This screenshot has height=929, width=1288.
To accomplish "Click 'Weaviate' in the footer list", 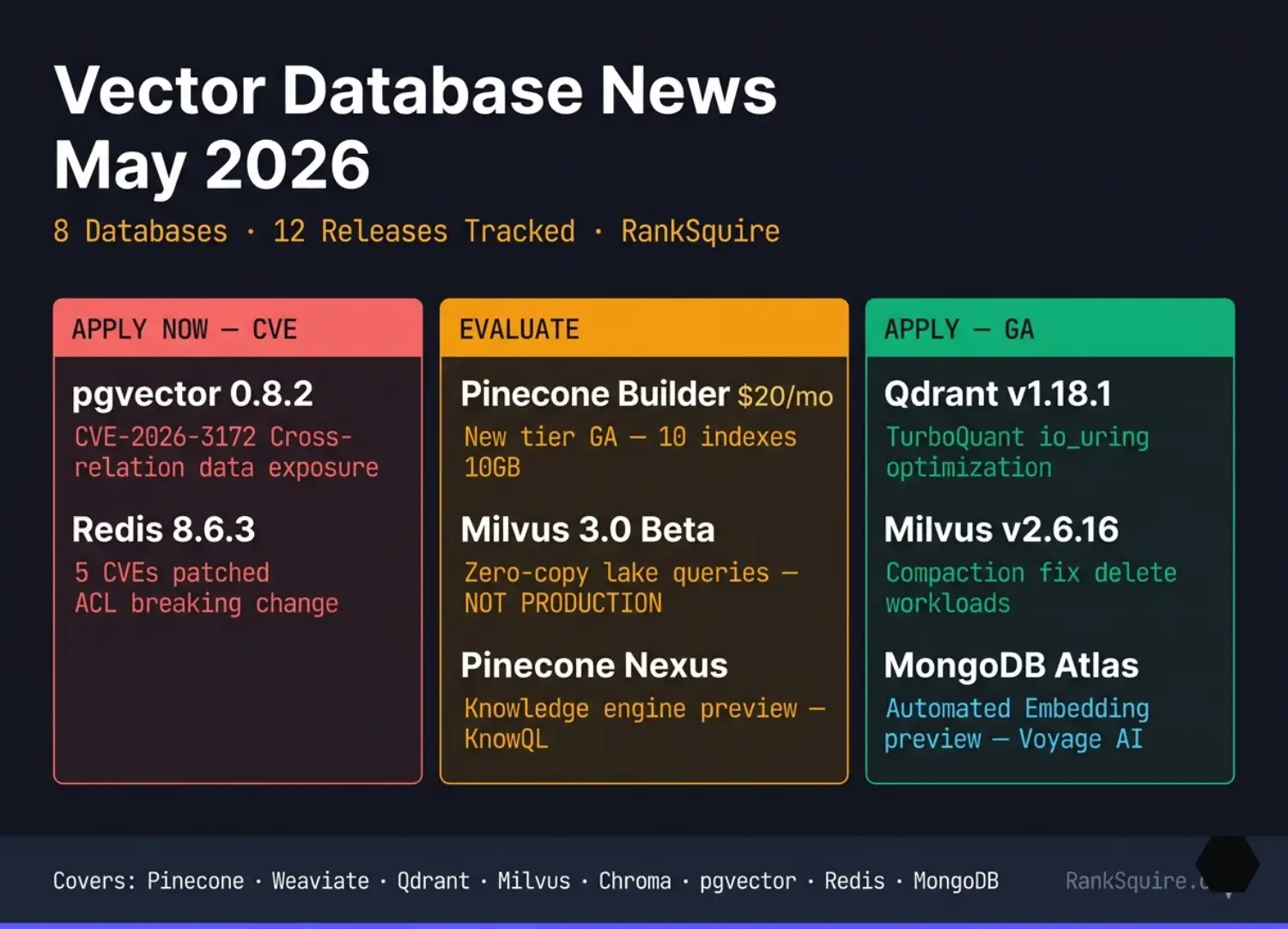I will pos(320,881).
